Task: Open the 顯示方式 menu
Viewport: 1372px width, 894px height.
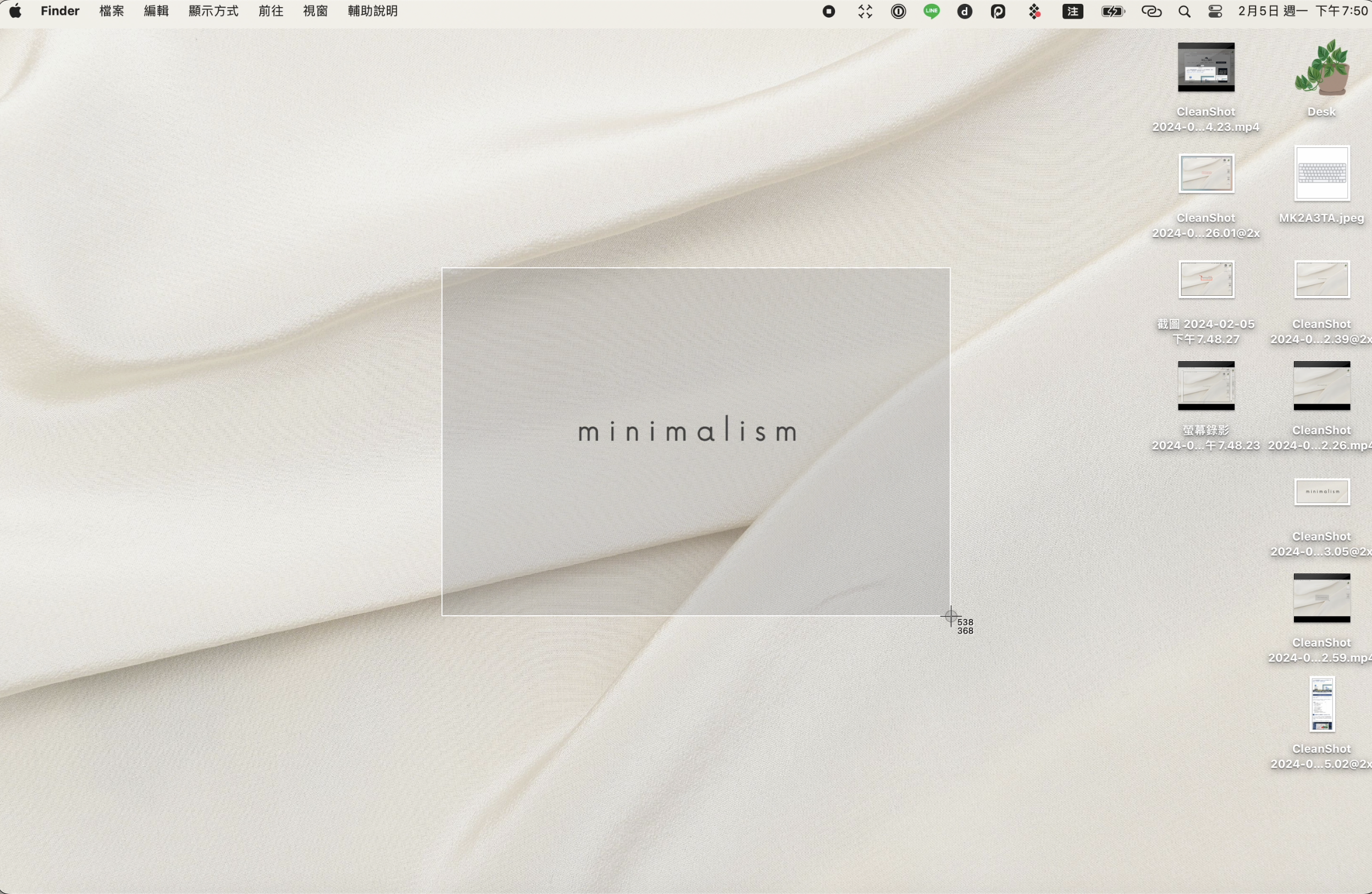Action: pyautogui.click(x=213, y=11)
